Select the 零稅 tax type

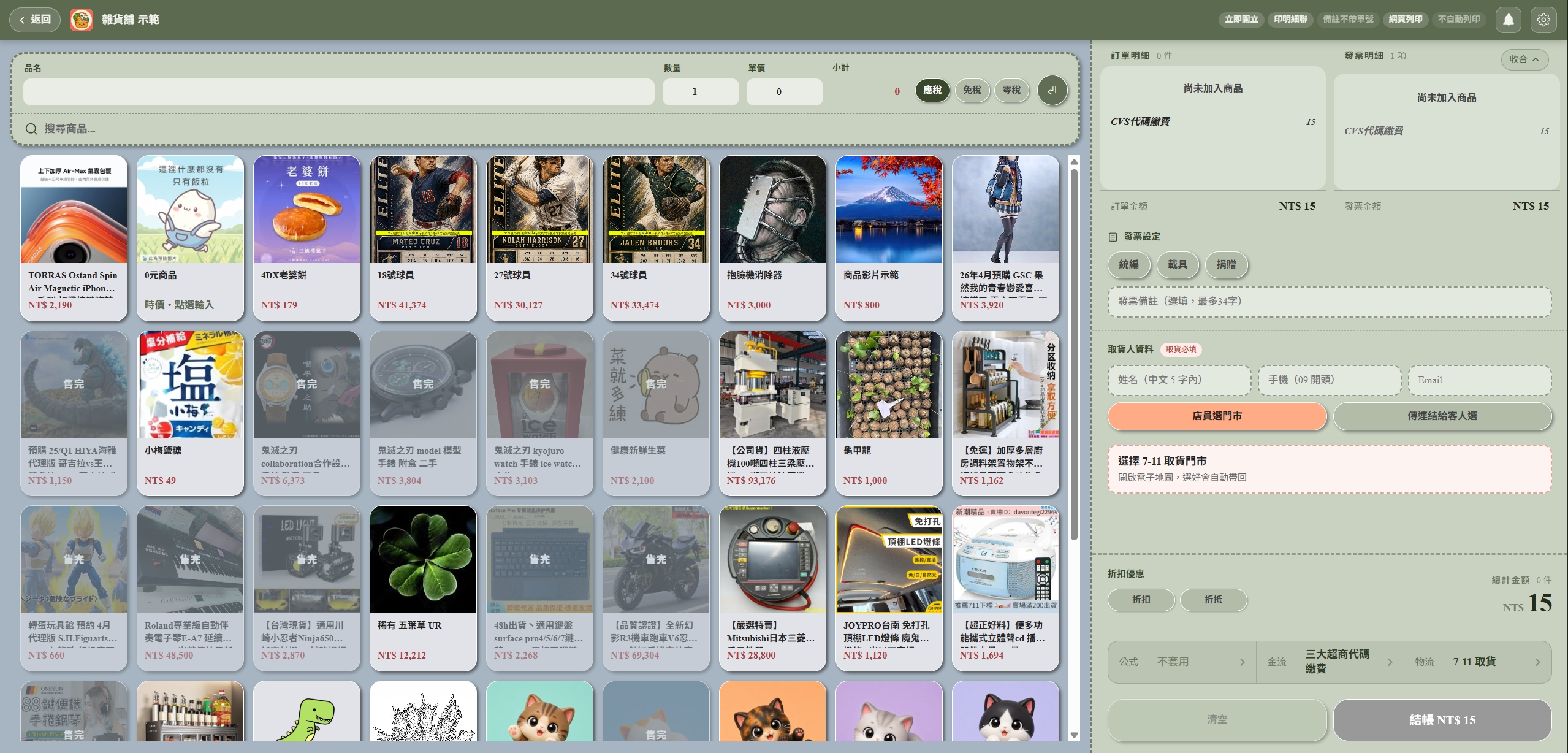point(1011,90)
